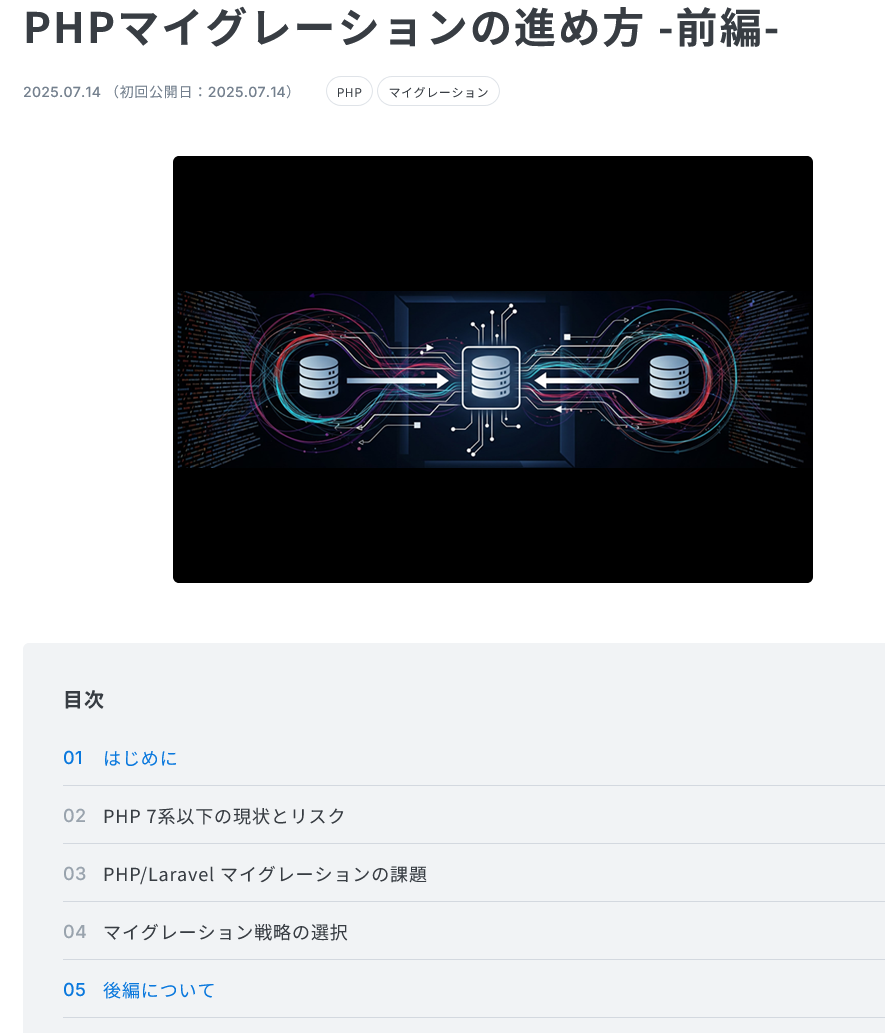Image resolution: width=885 pixels, height=1033 pixels.
Task: Click the white arrow pointing left in image
Action: pyautogui.click(x=586, y=380)
